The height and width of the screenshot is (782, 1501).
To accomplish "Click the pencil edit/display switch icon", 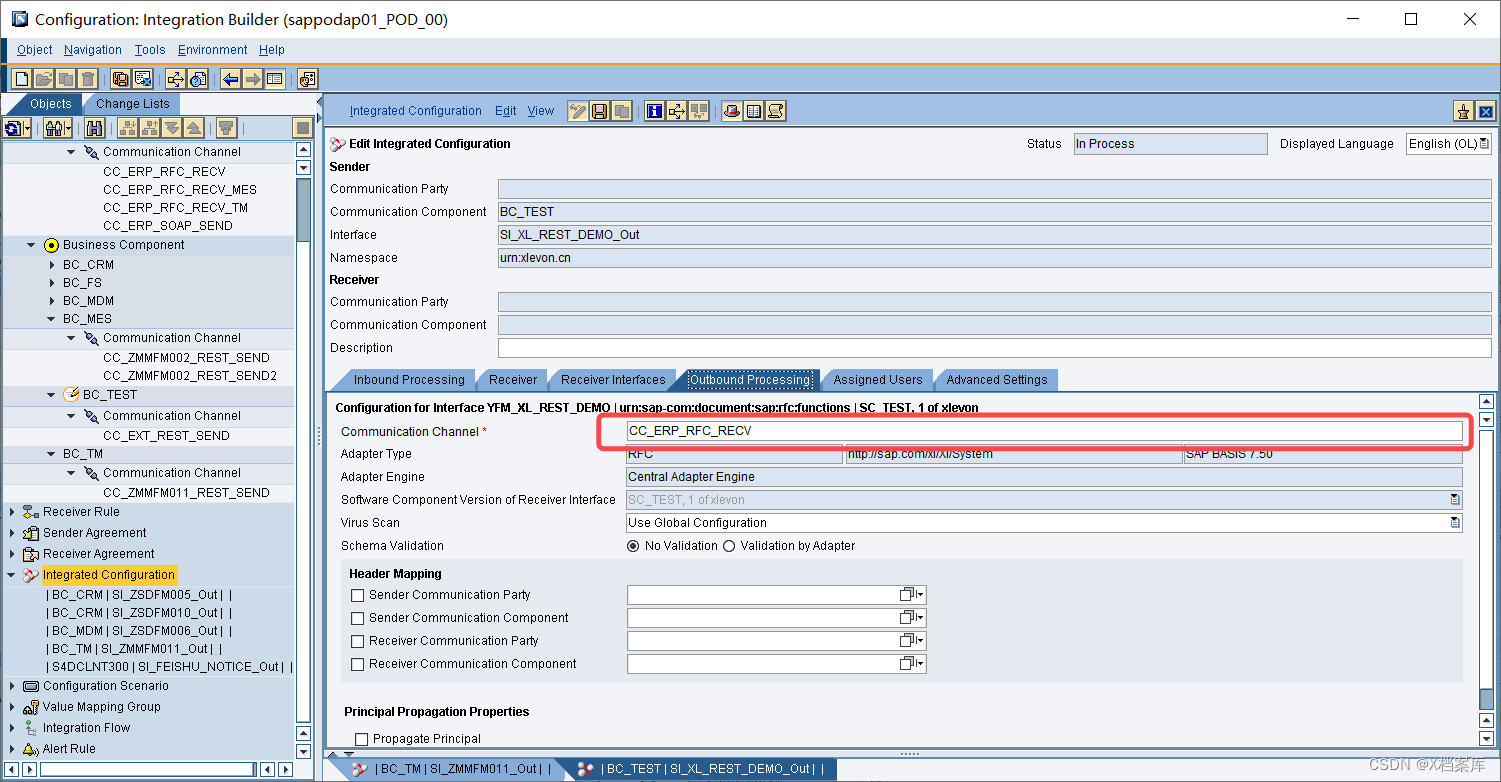I will pos(577,111).
